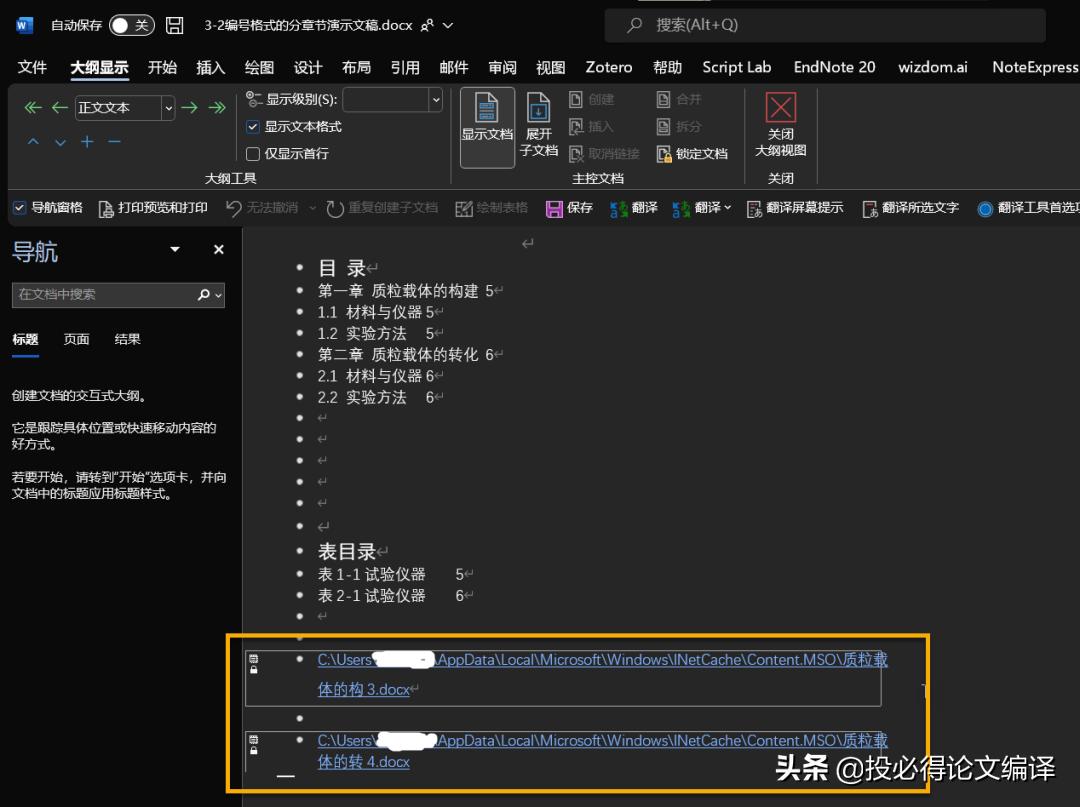Enable the 仅显示首行 option
This screenshot has height=807, width=1080.
point(253,152)
